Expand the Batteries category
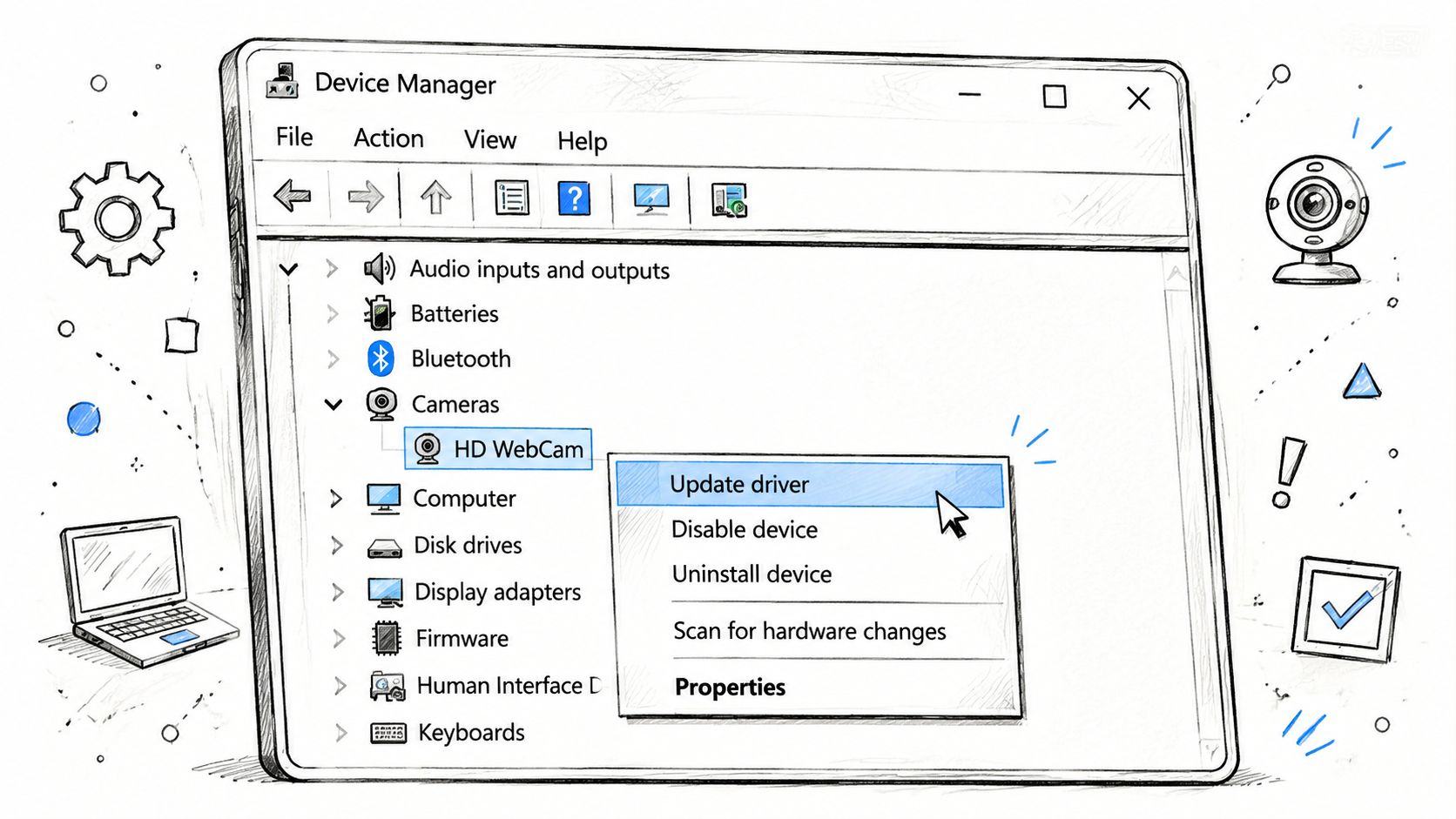The width and height of the screenshot is (1456, 819). pyautogui.click(x=333, y=313)
